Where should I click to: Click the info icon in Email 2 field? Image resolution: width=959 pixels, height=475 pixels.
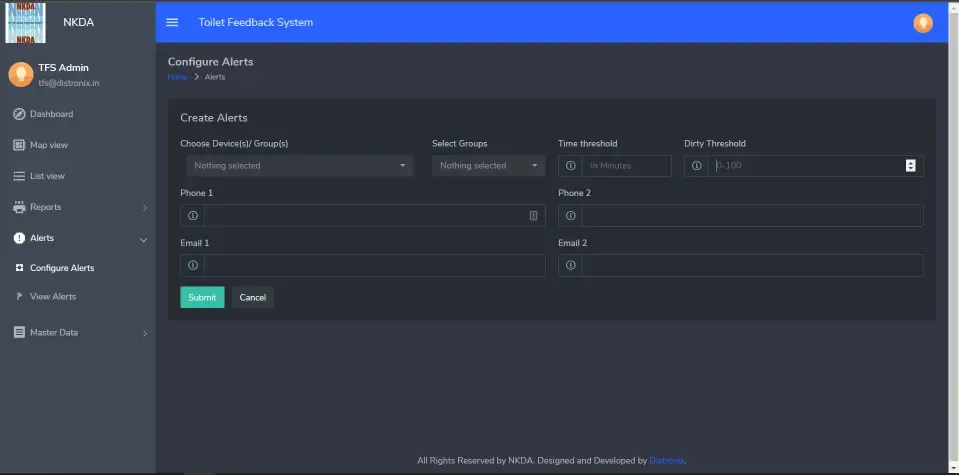point(570,266)
